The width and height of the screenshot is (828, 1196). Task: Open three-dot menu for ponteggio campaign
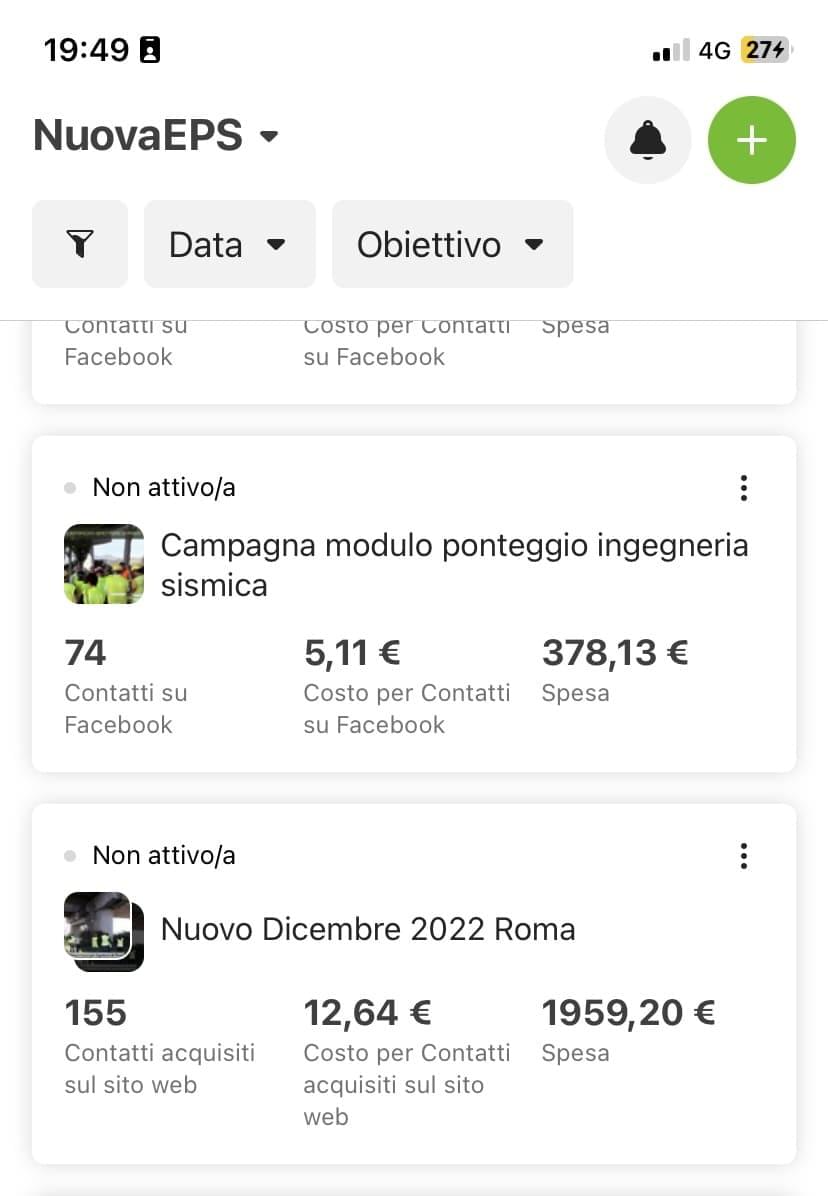coord(743,487)
